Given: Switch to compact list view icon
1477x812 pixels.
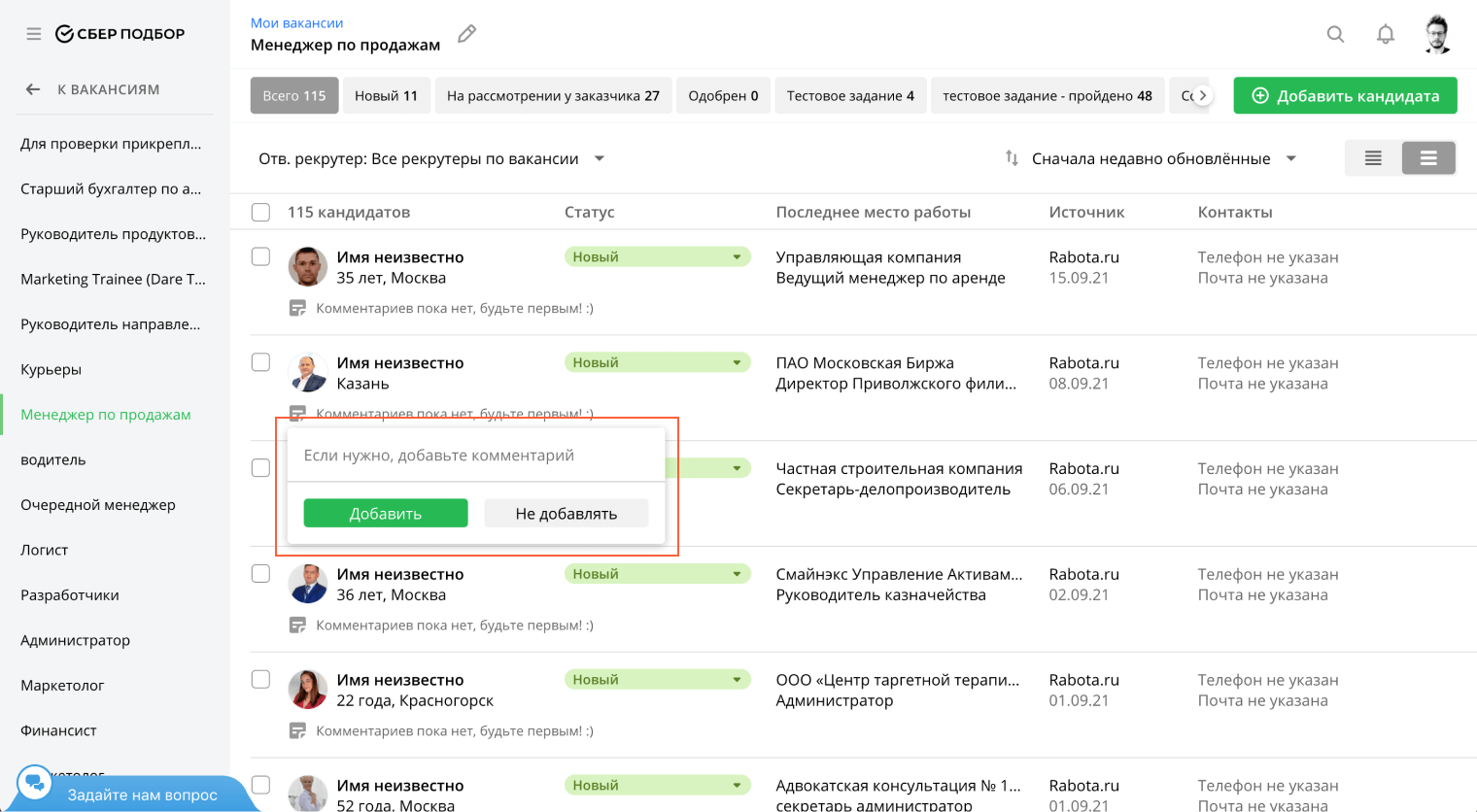Looking at the screenshot, I should [x=1372, y=158].
